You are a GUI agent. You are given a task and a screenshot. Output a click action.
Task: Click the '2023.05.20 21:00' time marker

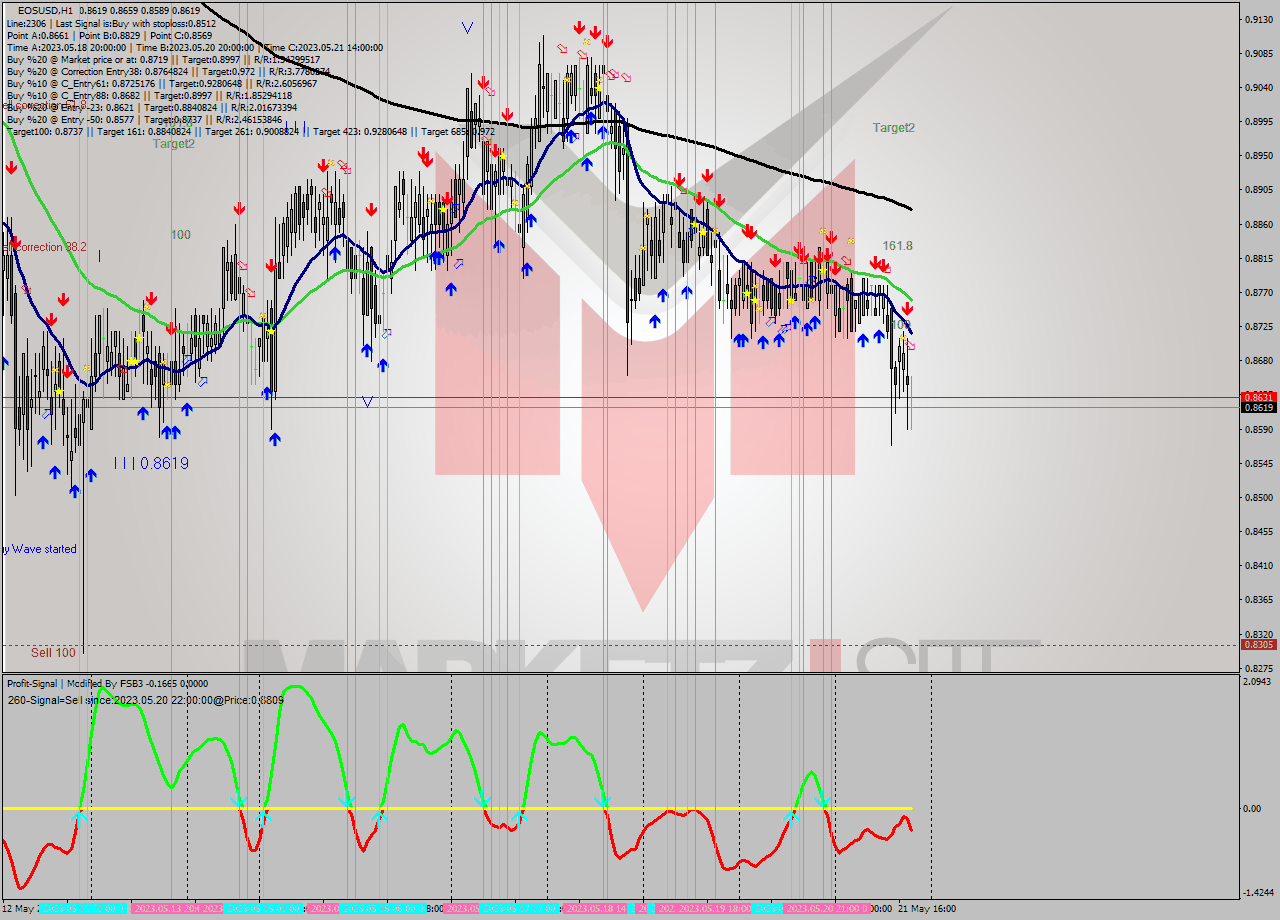click(x=827, y=909)
